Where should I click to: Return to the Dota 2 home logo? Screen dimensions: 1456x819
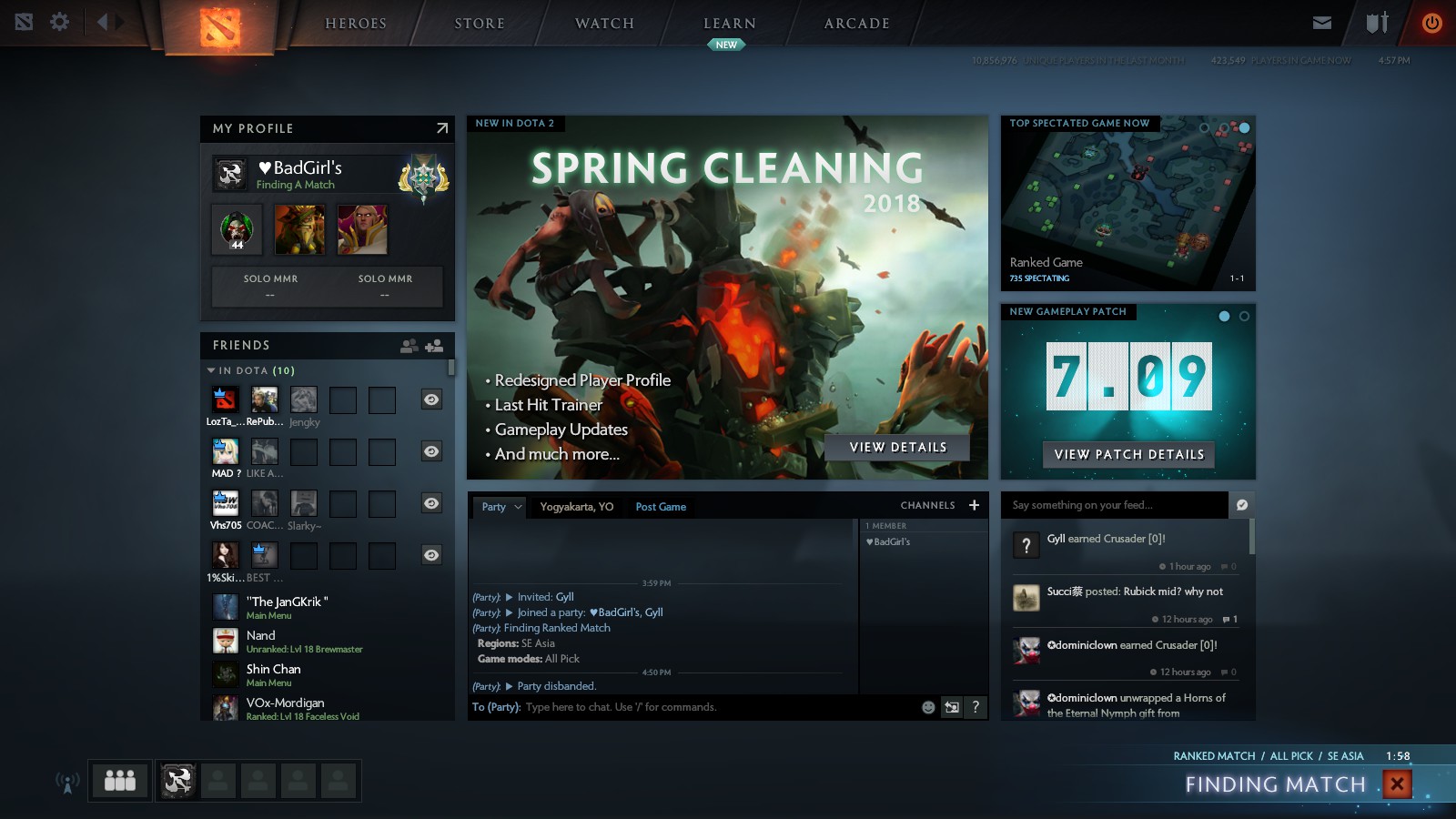(218, 28)
